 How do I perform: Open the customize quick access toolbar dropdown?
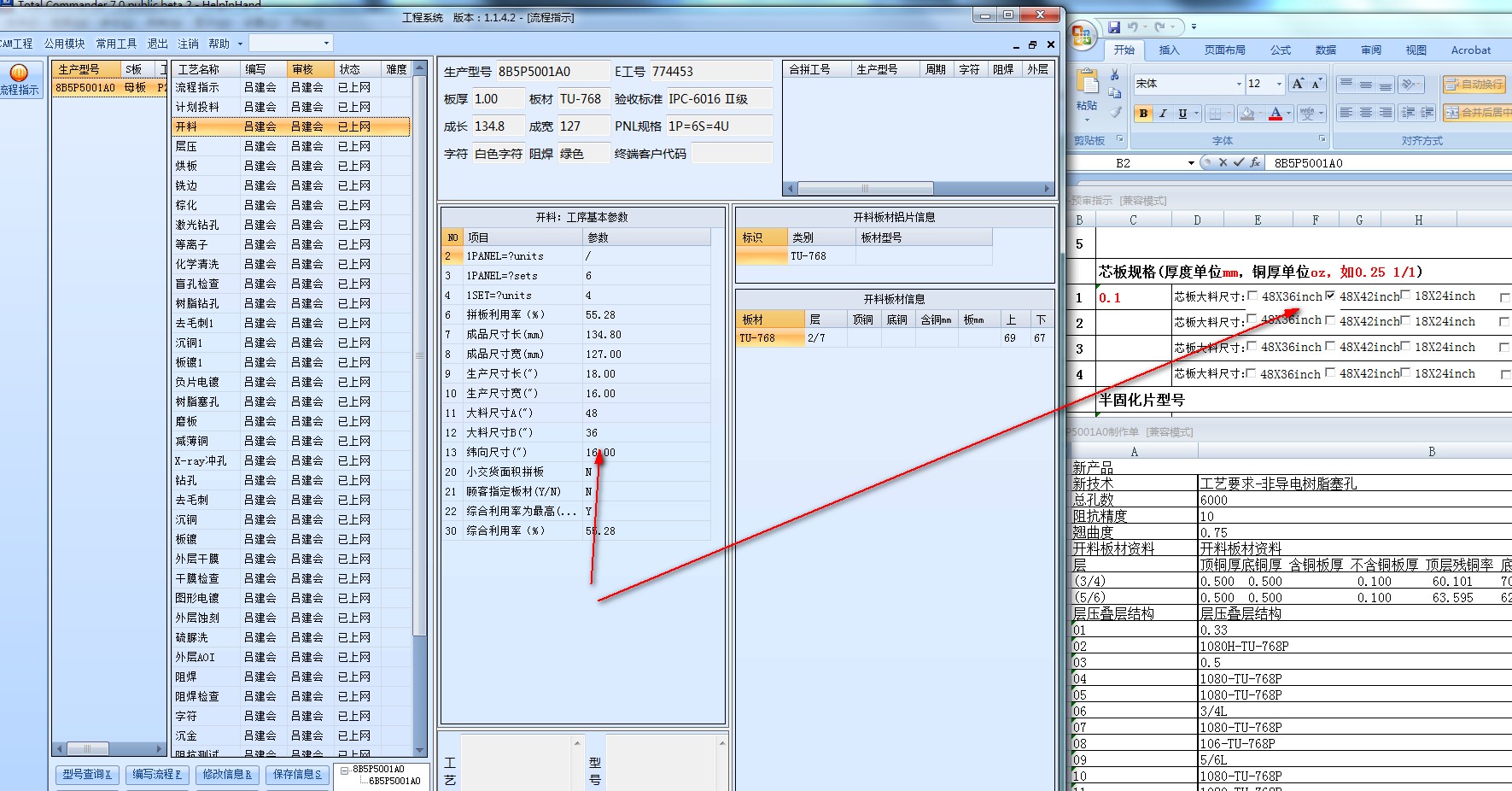tap(1194, 27)
